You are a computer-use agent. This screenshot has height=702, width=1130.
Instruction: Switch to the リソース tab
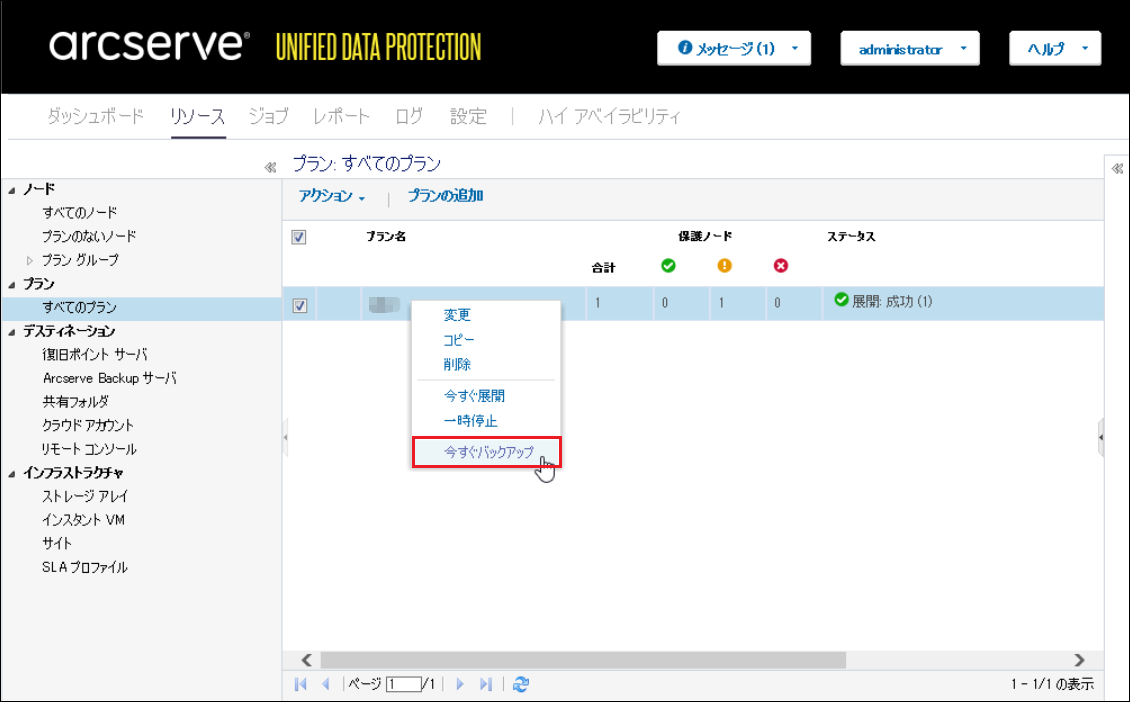pyautogui.click(x=197, y=116)
